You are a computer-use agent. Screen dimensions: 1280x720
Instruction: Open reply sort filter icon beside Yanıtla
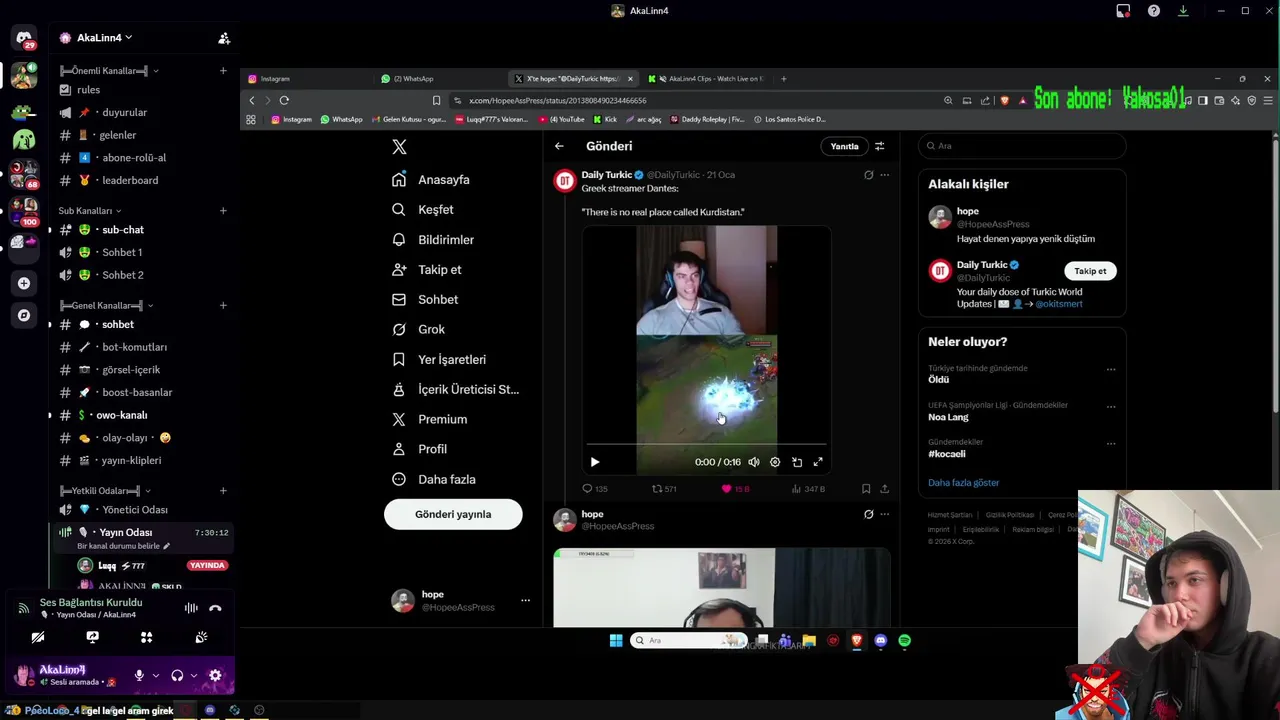click(x=879, y=146)
